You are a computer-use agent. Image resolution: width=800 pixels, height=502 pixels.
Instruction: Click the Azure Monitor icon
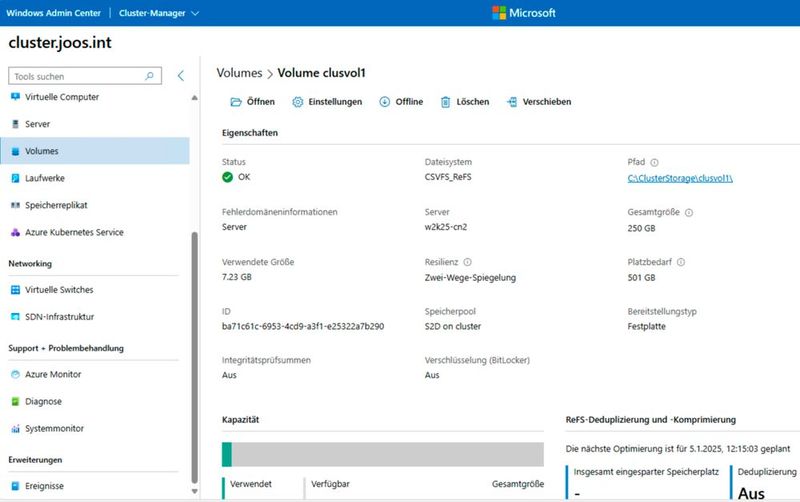(15, 374)
